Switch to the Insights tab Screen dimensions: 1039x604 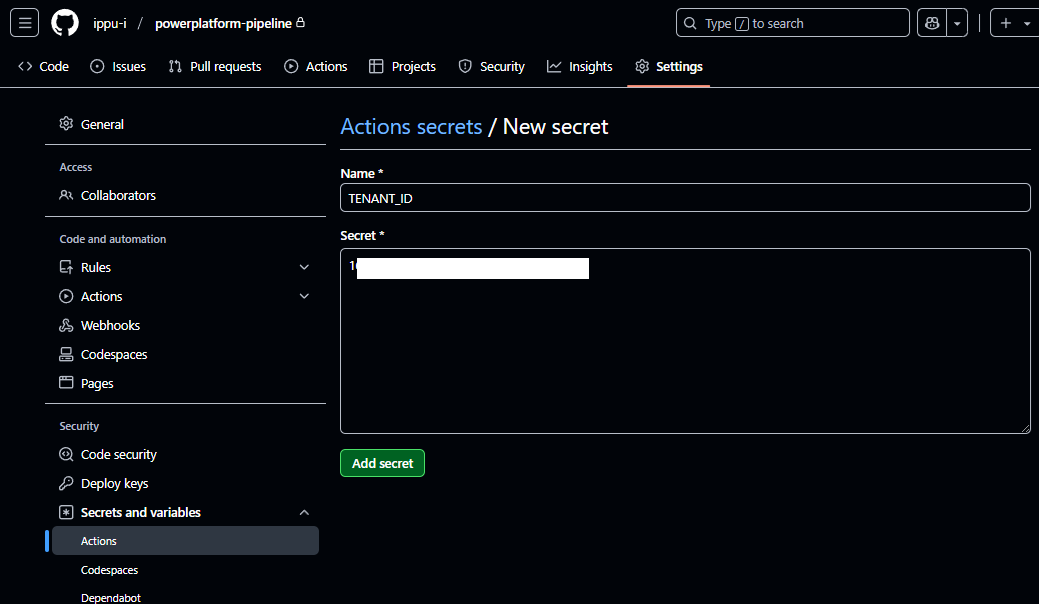[580, 66]
